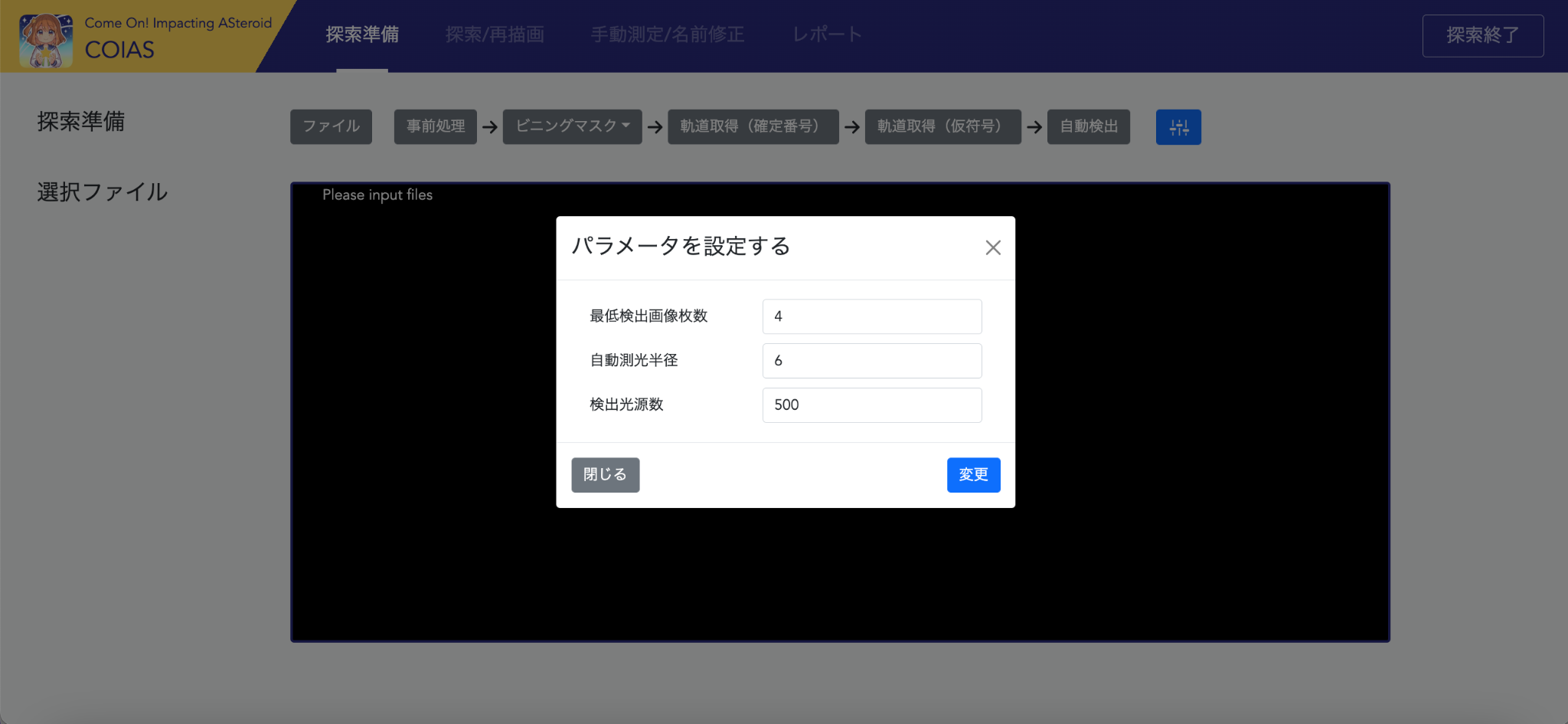Start 軌道取得（確定番号）processing

(753, 126)
